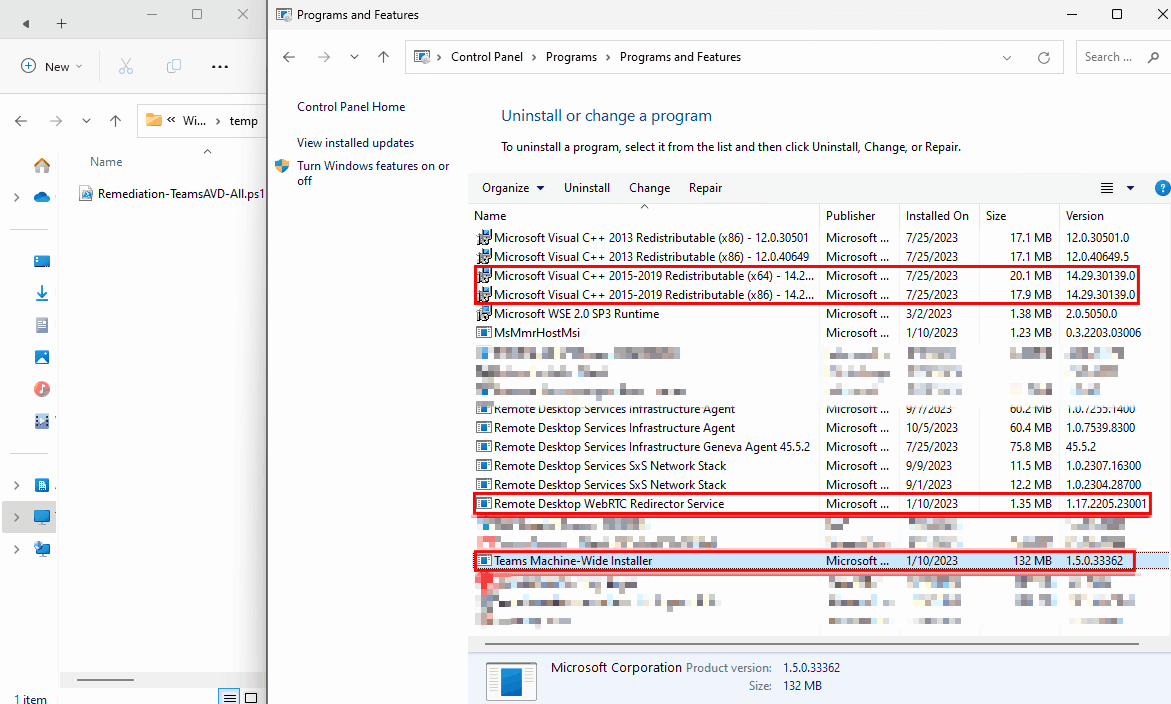Click the Copy icon in File Explorer toolbar
The width and height of the screenshot is (1171, 704).
[174, 66]
